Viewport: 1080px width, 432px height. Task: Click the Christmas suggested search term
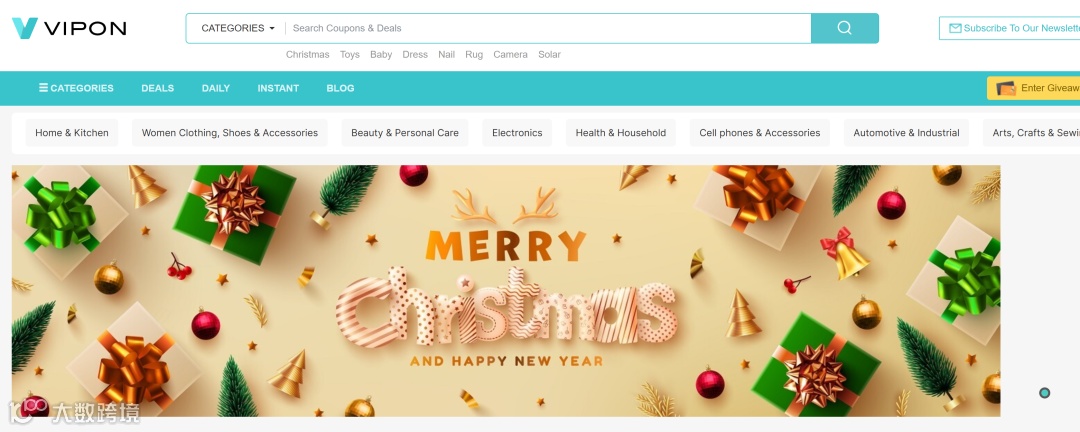tap(308, 54)
